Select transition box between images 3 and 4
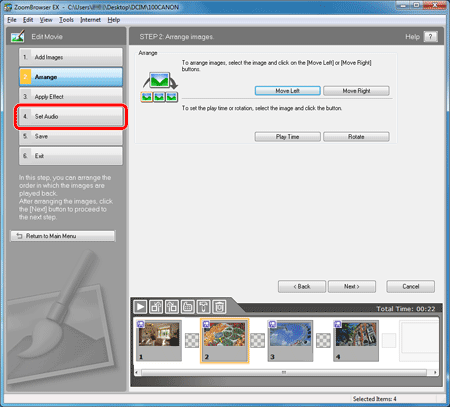Image resolution: width=450 pixels, height=407 pixels. click(323, 340)
